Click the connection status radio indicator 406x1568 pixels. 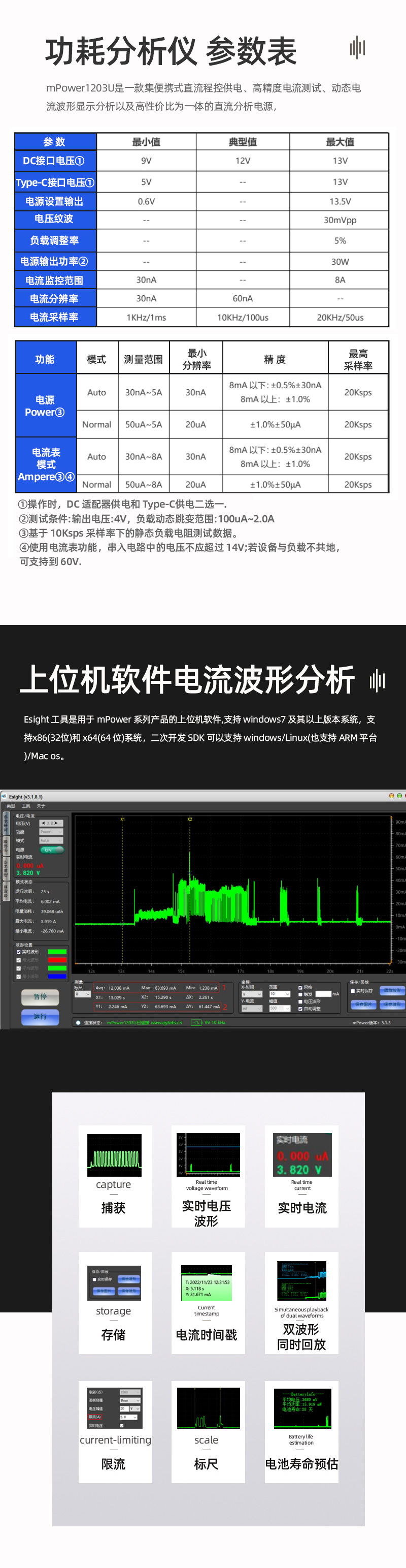[x=78, y=1023]
